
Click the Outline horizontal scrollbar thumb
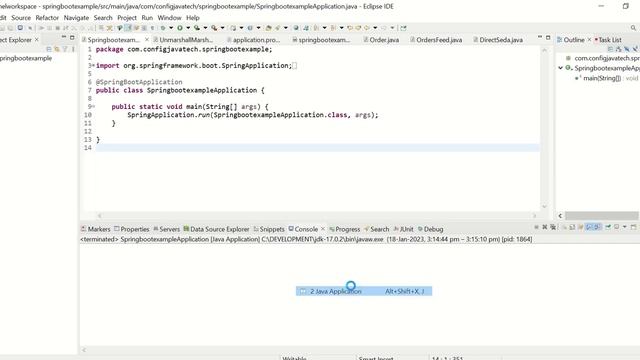602,216
